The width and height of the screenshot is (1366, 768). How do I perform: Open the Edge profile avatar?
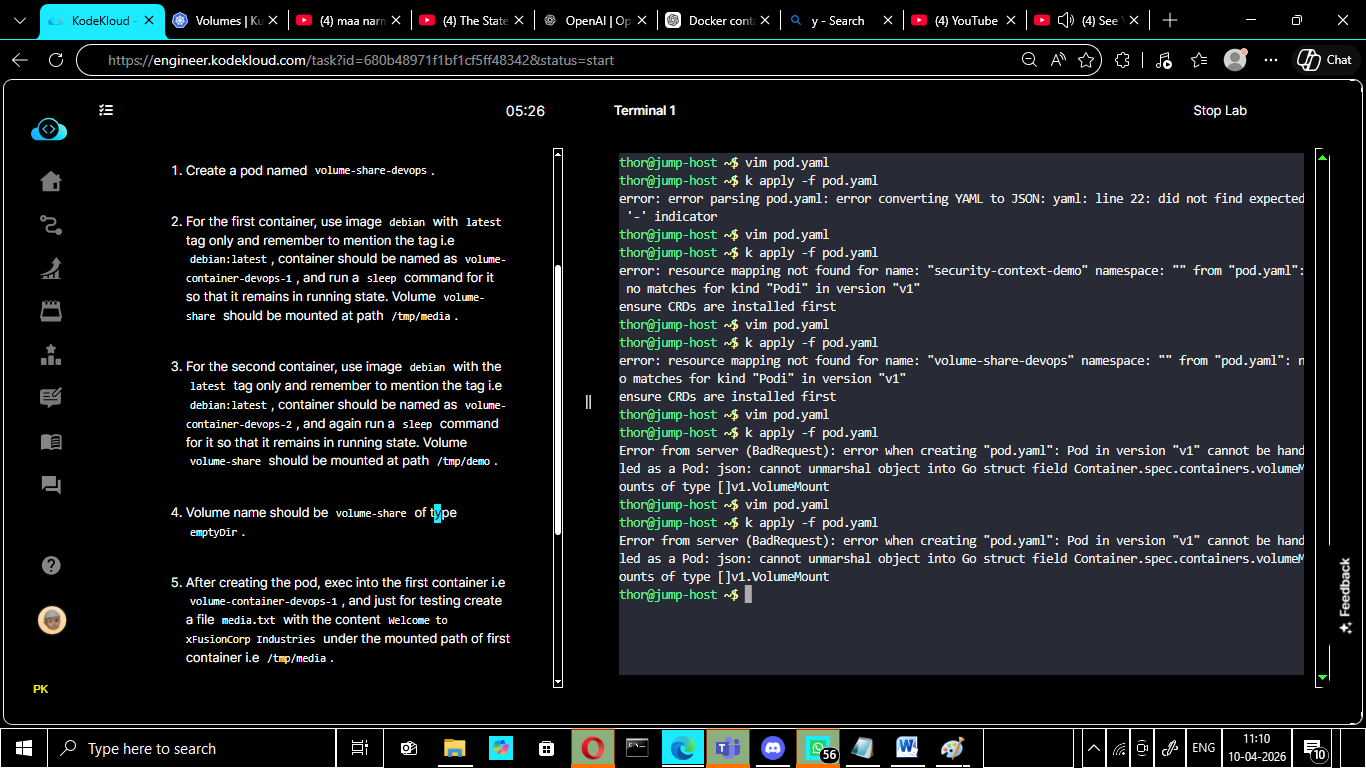1235,60
